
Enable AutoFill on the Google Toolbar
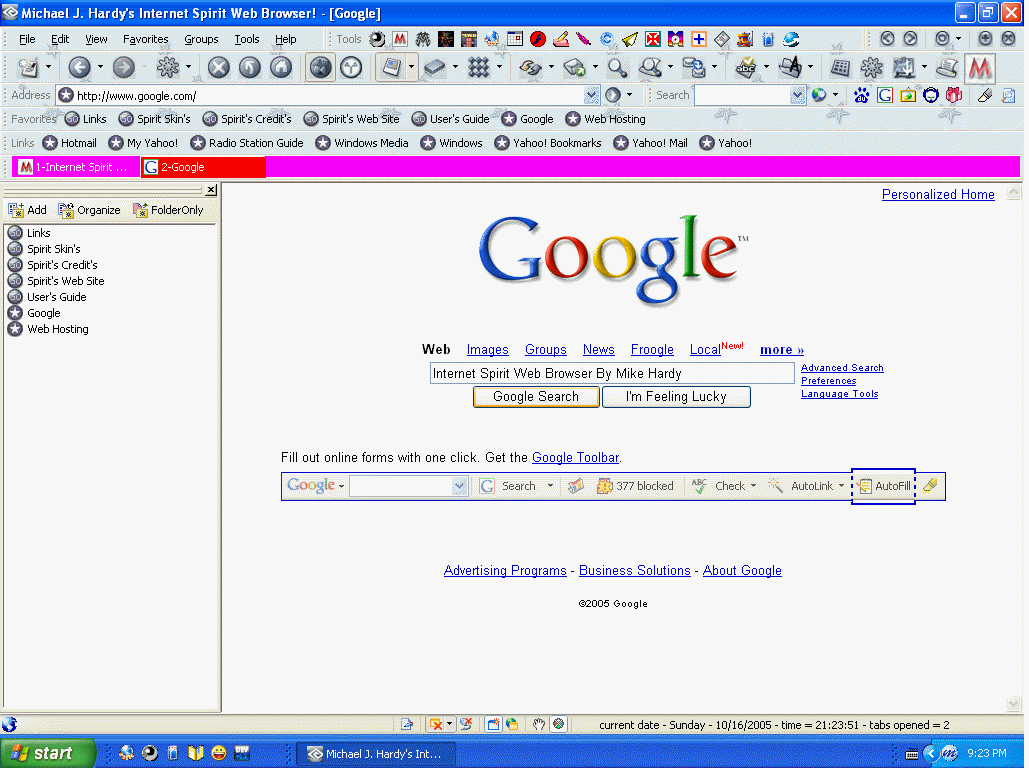[x=884, y=486]
